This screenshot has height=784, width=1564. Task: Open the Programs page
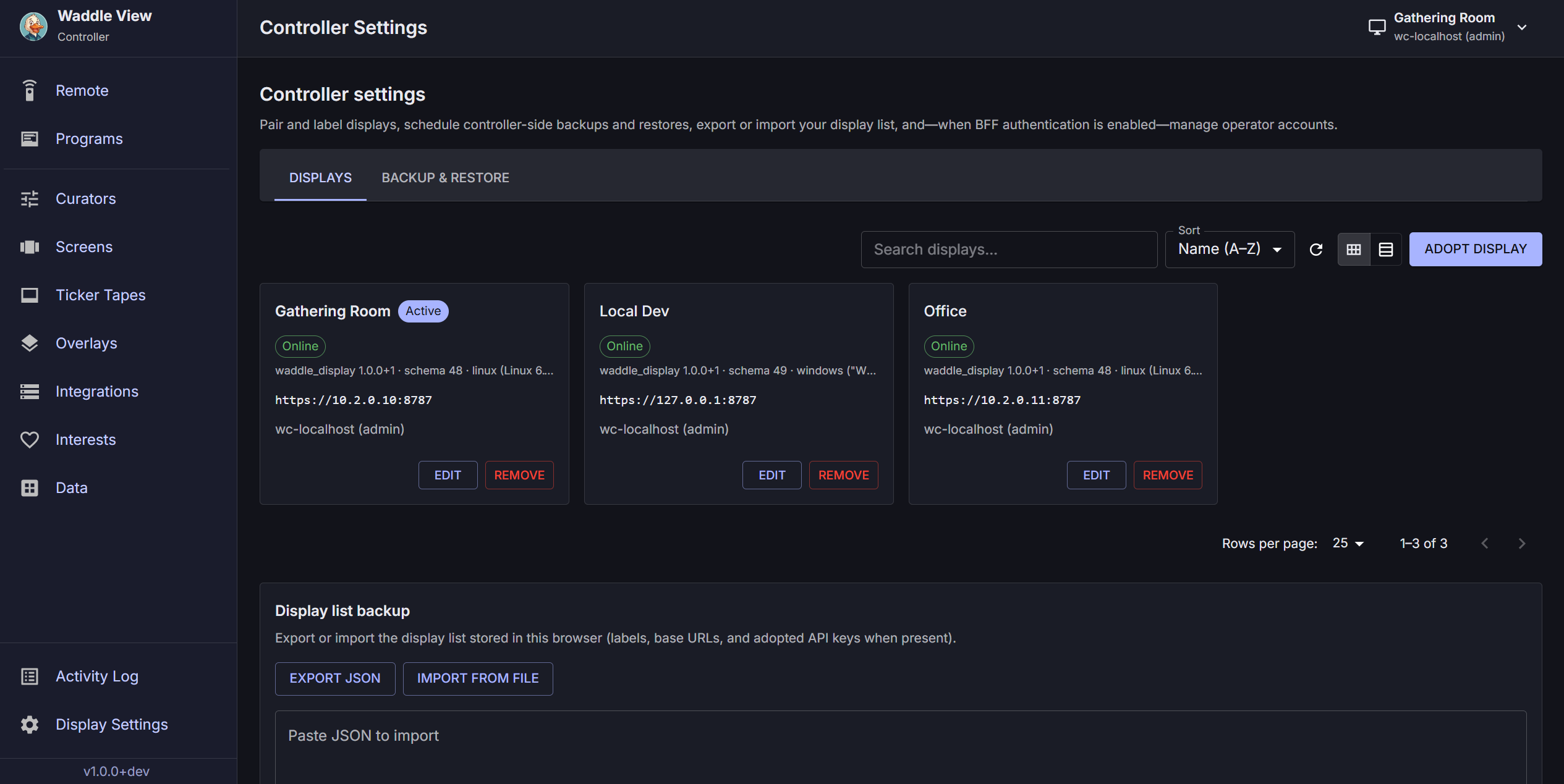89,138
